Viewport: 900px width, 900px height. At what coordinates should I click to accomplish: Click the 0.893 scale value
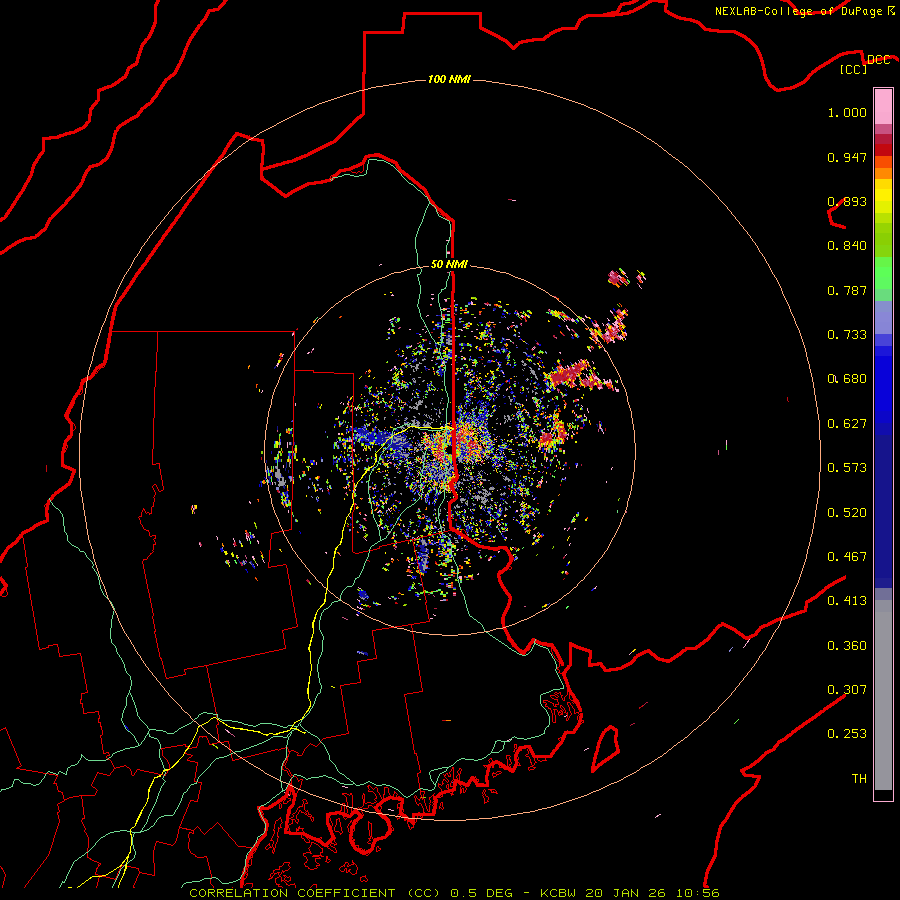[847, 201]
